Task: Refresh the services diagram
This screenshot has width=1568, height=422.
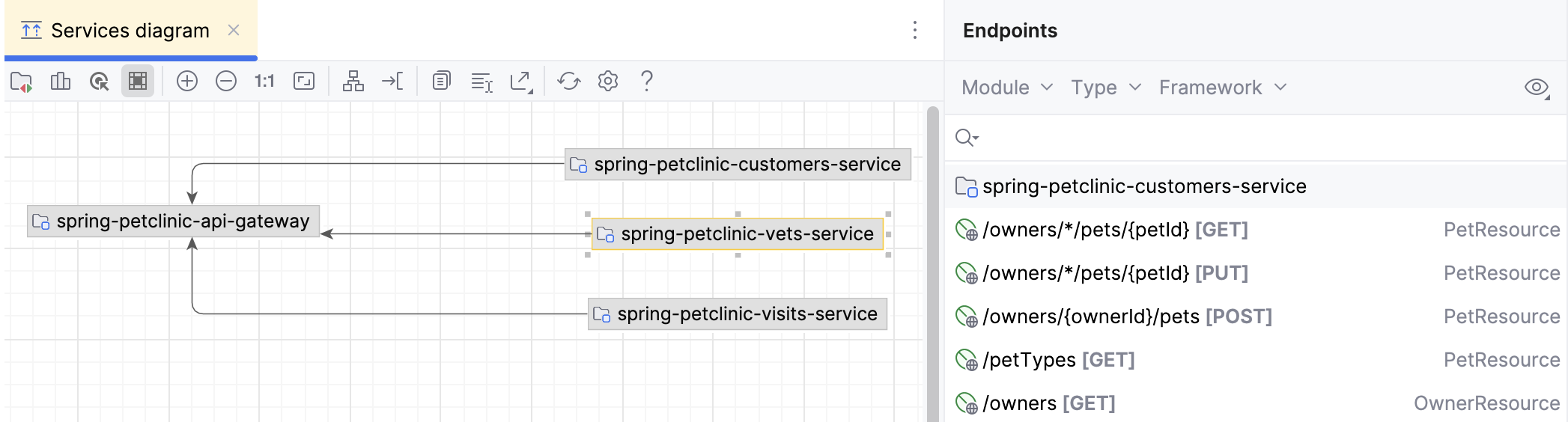Action: pyautogui.click(x=569, y=81)
